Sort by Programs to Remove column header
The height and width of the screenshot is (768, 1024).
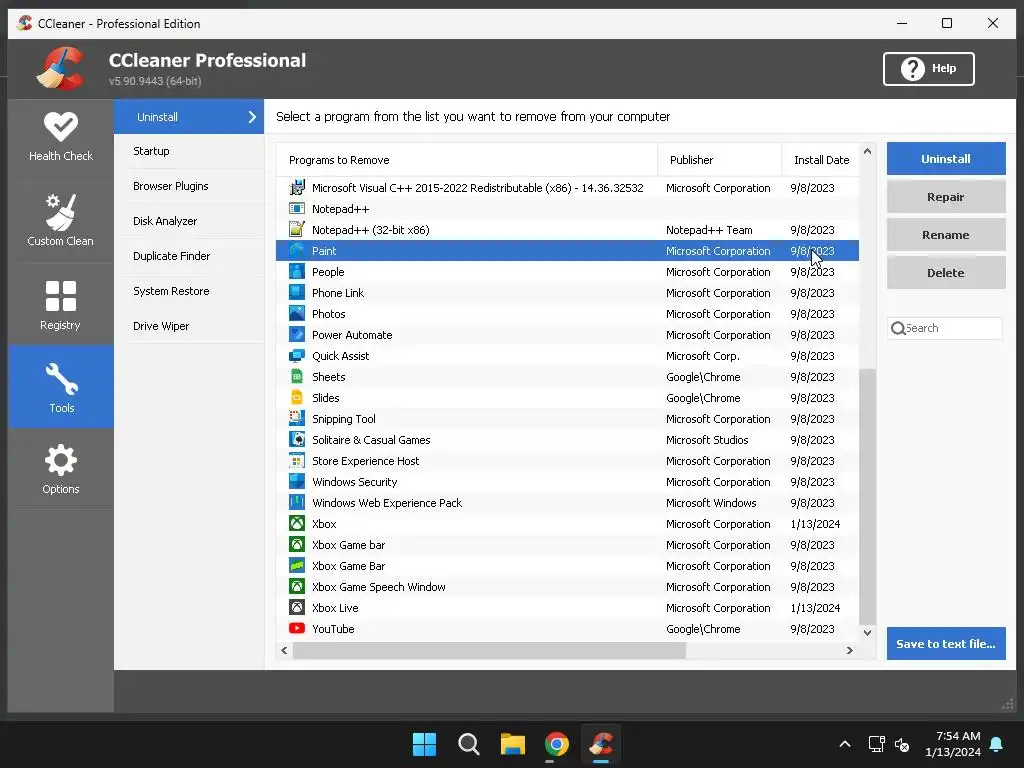point(466,160)
